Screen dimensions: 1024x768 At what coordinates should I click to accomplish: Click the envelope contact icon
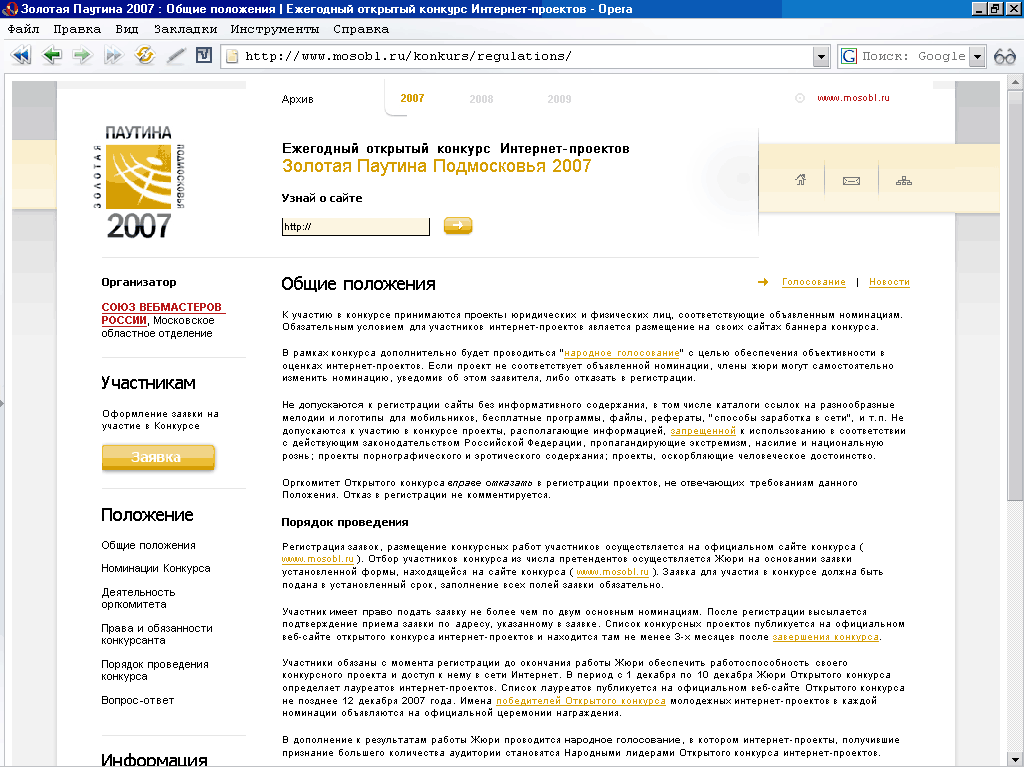click(x=851, y=181)
